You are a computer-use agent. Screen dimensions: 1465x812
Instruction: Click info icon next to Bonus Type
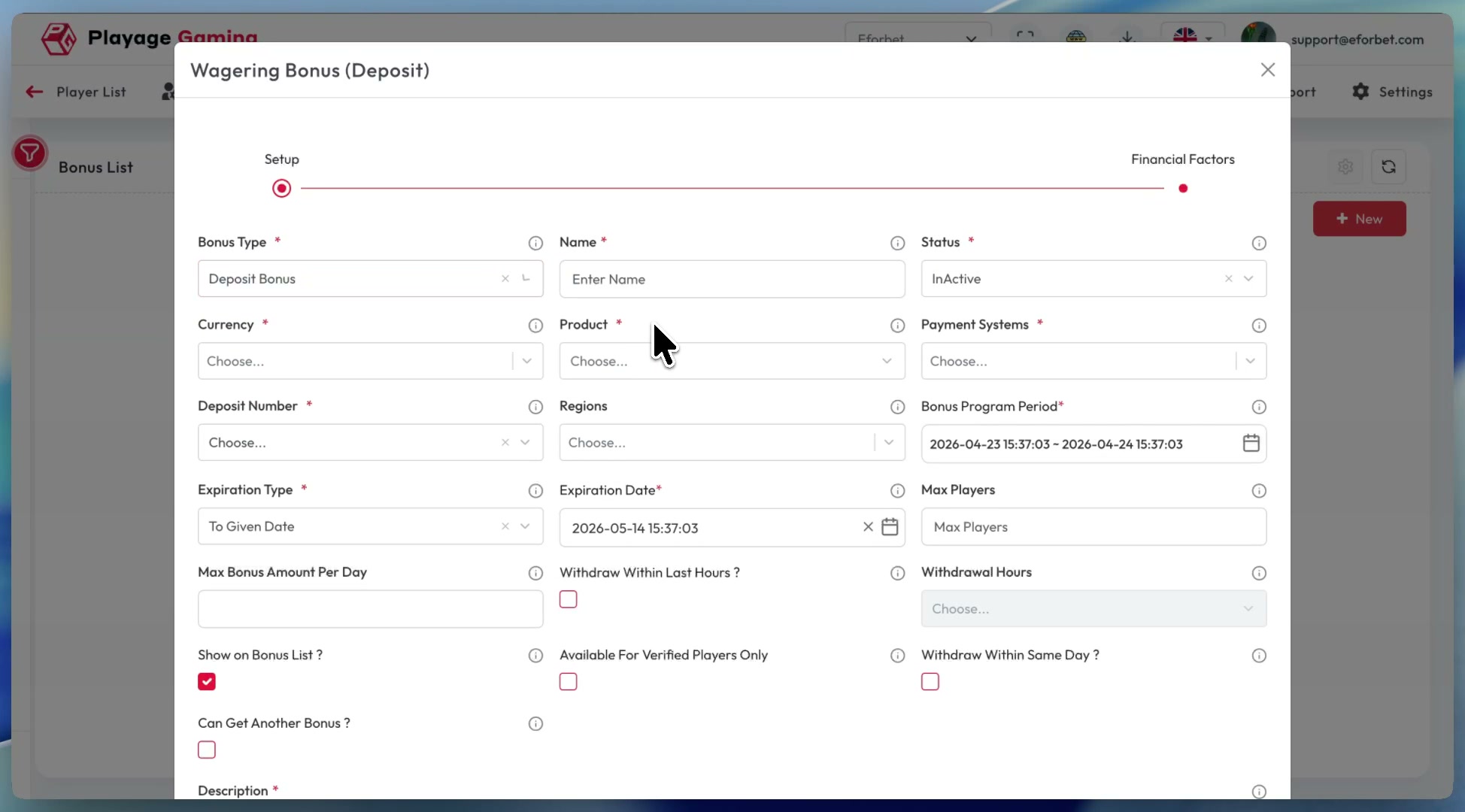click(x=535, y=243)
